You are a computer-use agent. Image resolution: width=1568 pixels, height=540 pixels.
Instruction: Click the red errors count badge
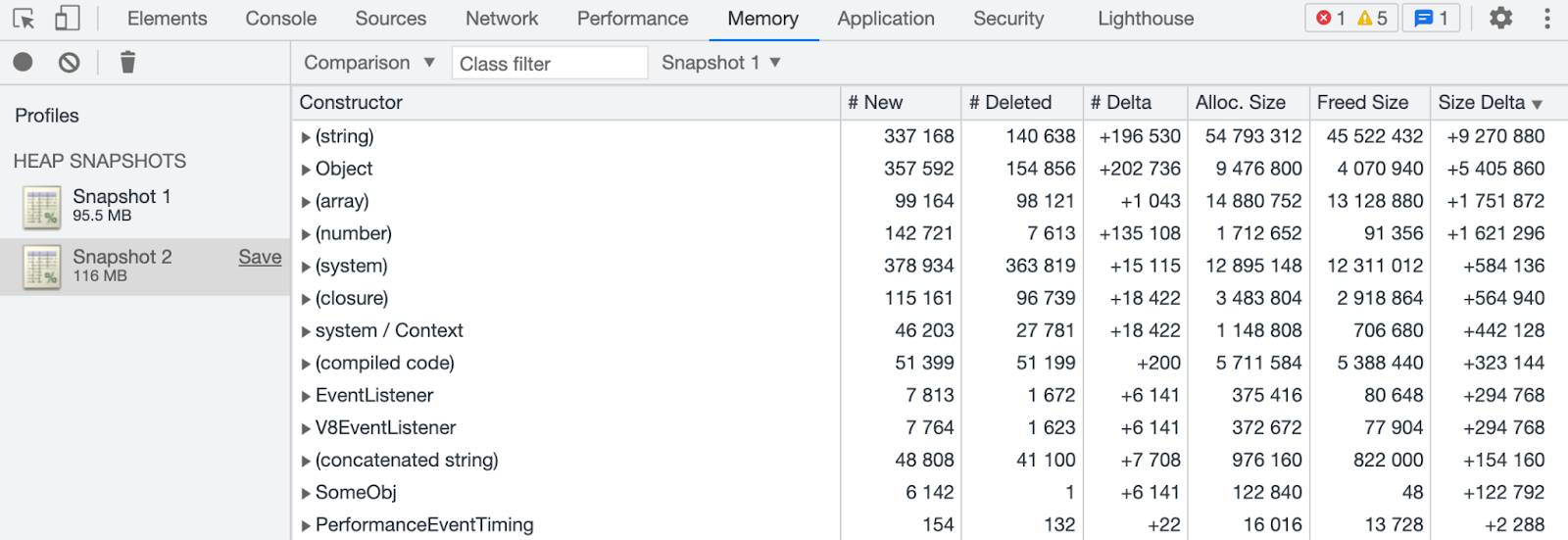coord(1330,19)
